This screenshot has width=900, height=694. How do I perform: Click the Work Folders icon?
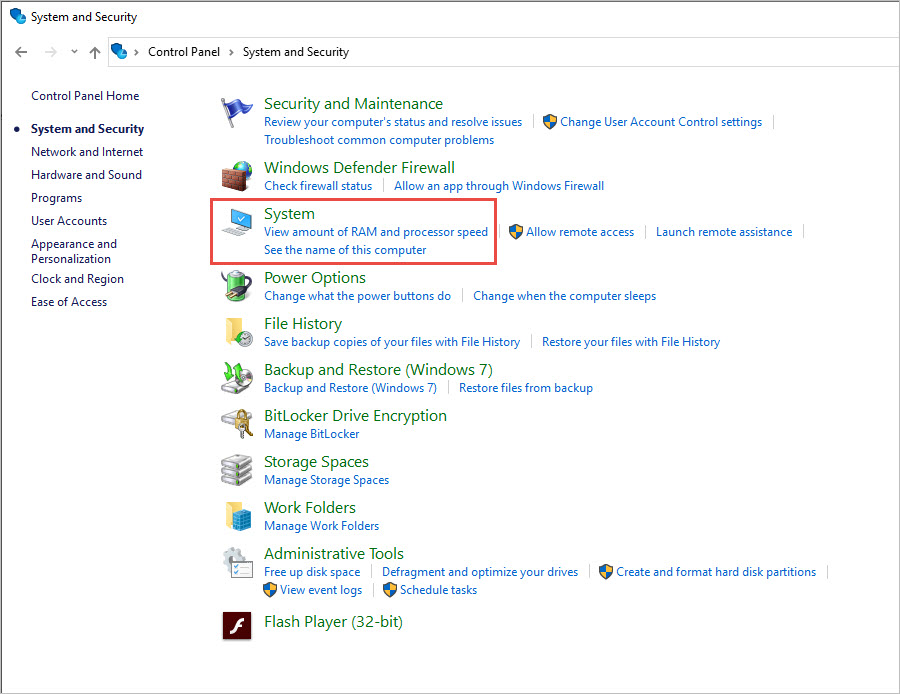(238, 516)
